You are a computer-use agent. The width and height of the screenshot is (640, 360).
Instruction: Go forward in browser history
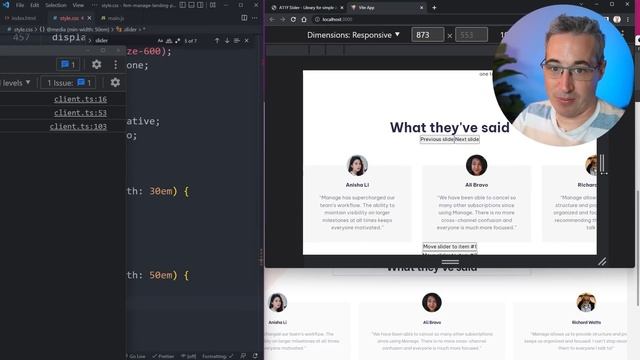[282, 19]
